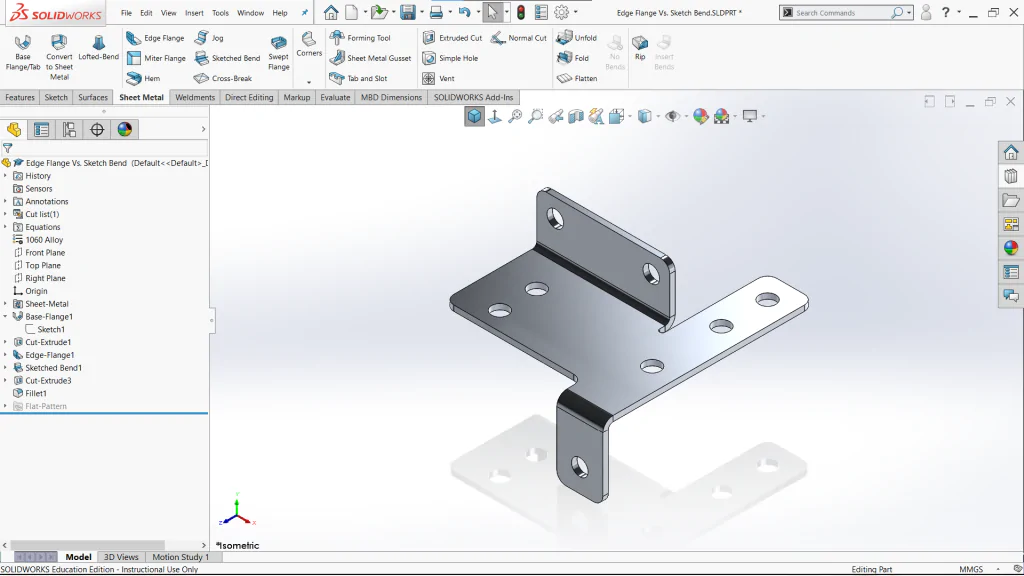Click Convert to Sheet Metal tool
This screenshot has height=576, width=1024.
(59, 57)
